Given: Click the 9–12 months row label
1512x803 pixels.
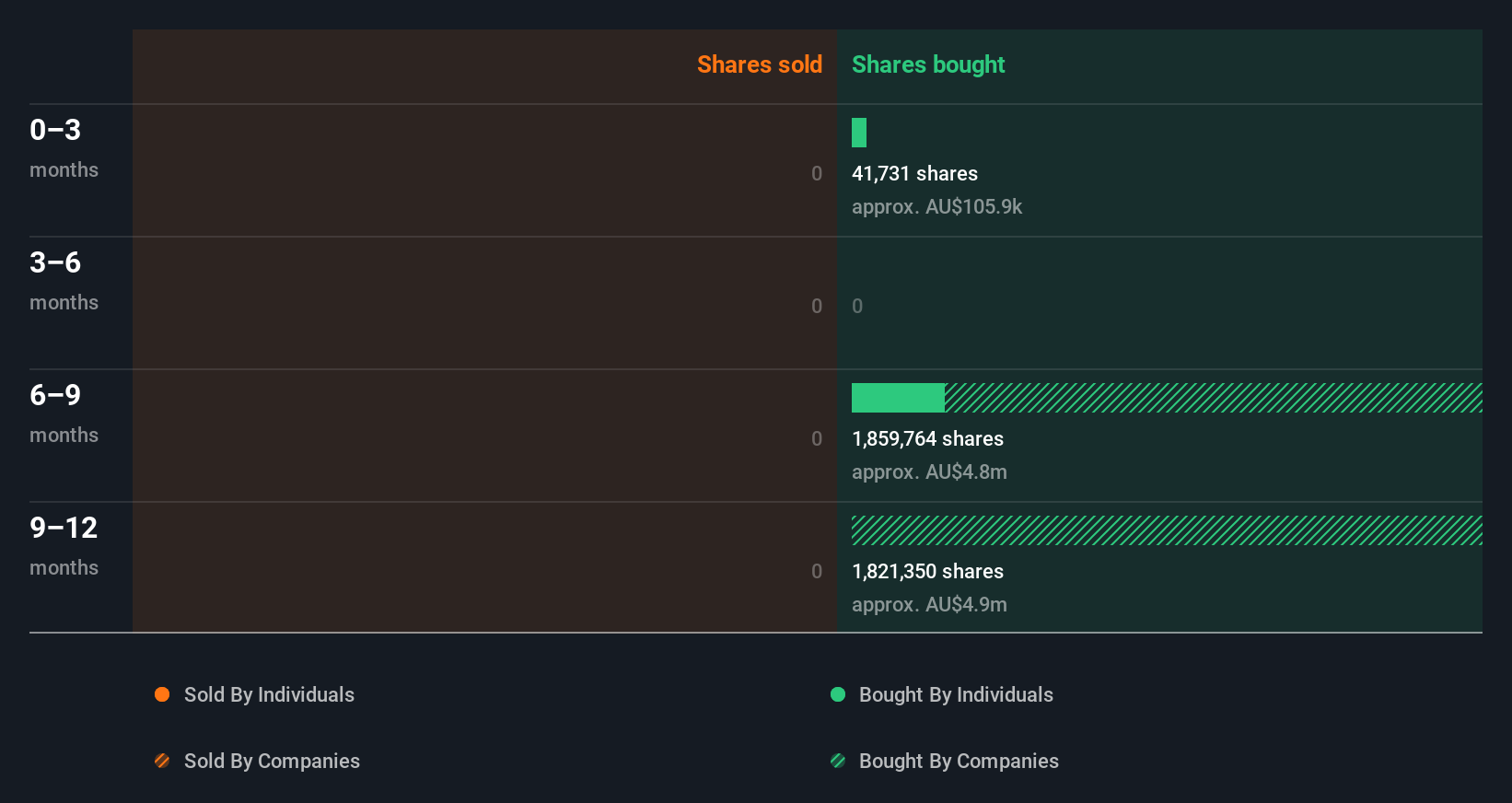Looking at the screenshot, I should click(x=64, y=546).
